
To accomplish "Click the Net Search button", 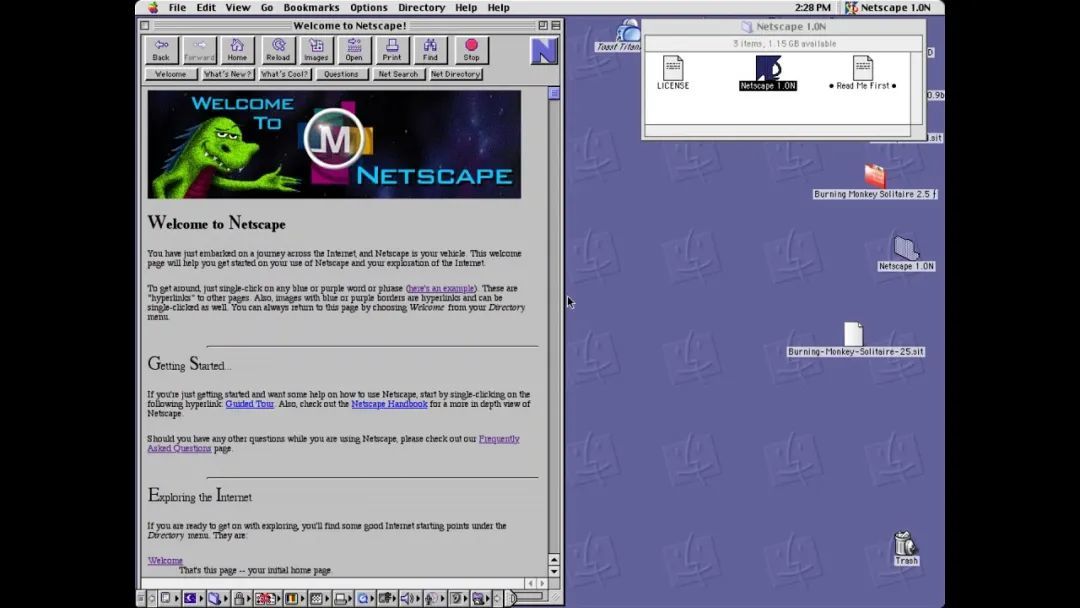I will (x=398, y=74).
